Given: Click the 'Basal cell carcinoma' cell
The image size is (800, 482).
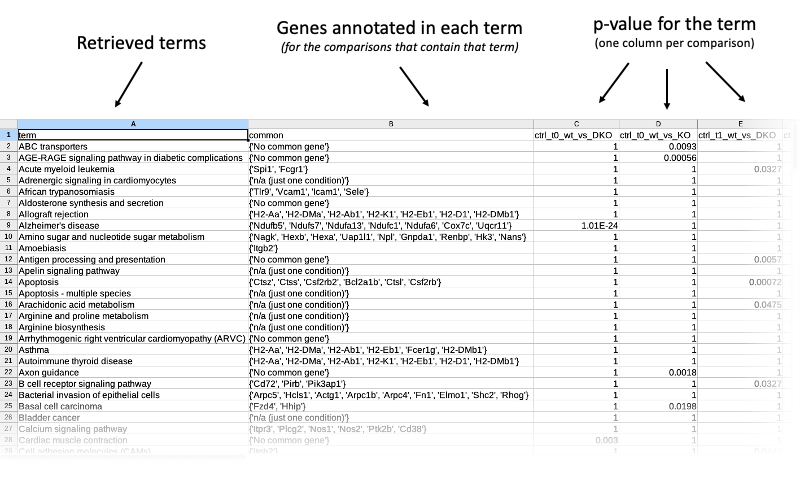Looking at the screenshot, I should (x=132, y=406).
